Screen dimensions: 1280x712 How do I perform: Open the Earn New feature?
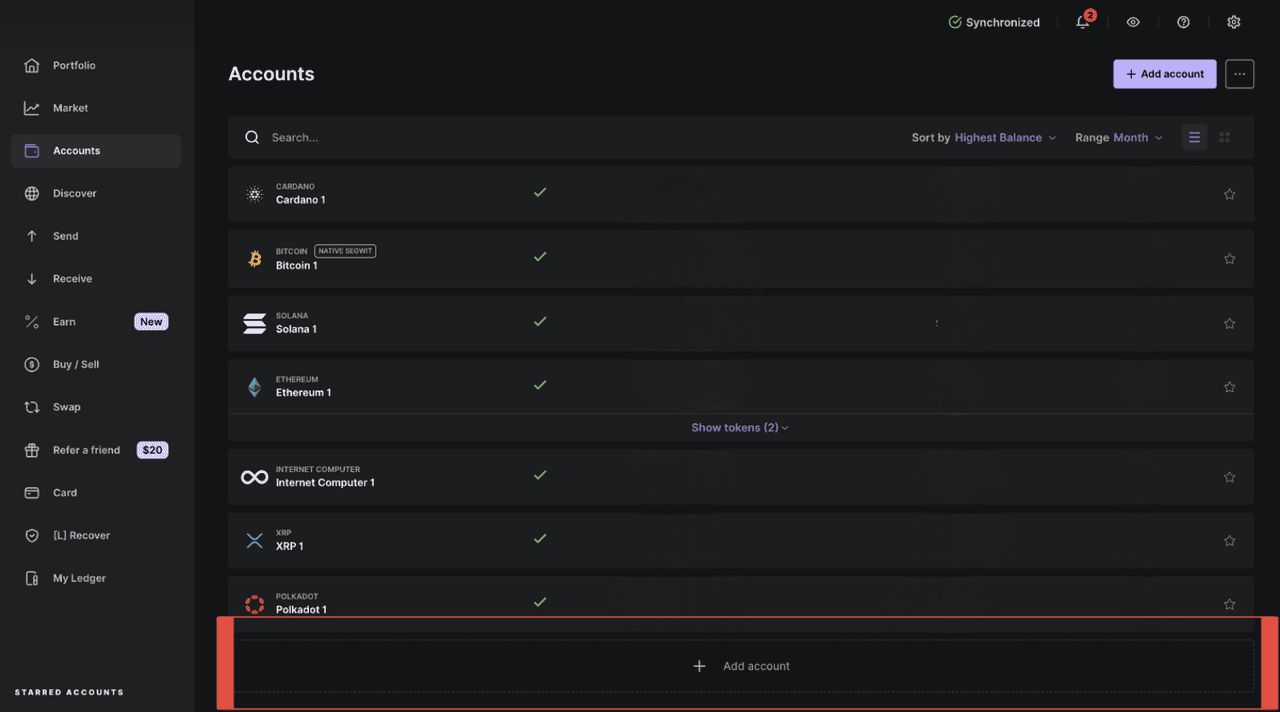[x=63, y=321]
